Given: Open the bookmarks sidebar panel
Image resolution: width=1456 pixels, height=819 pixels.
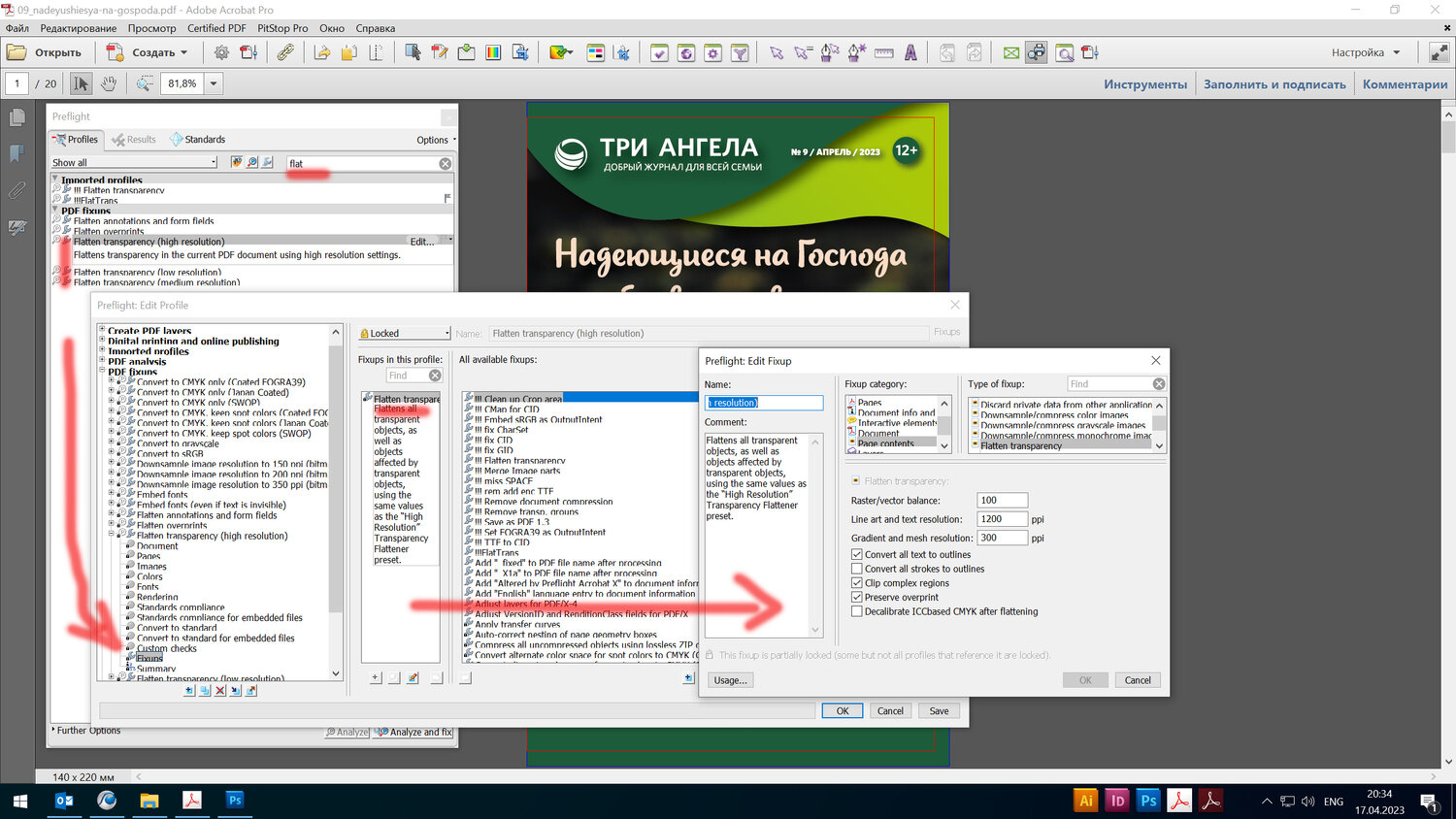Looking at the screenshot, I should pos(17,153).
